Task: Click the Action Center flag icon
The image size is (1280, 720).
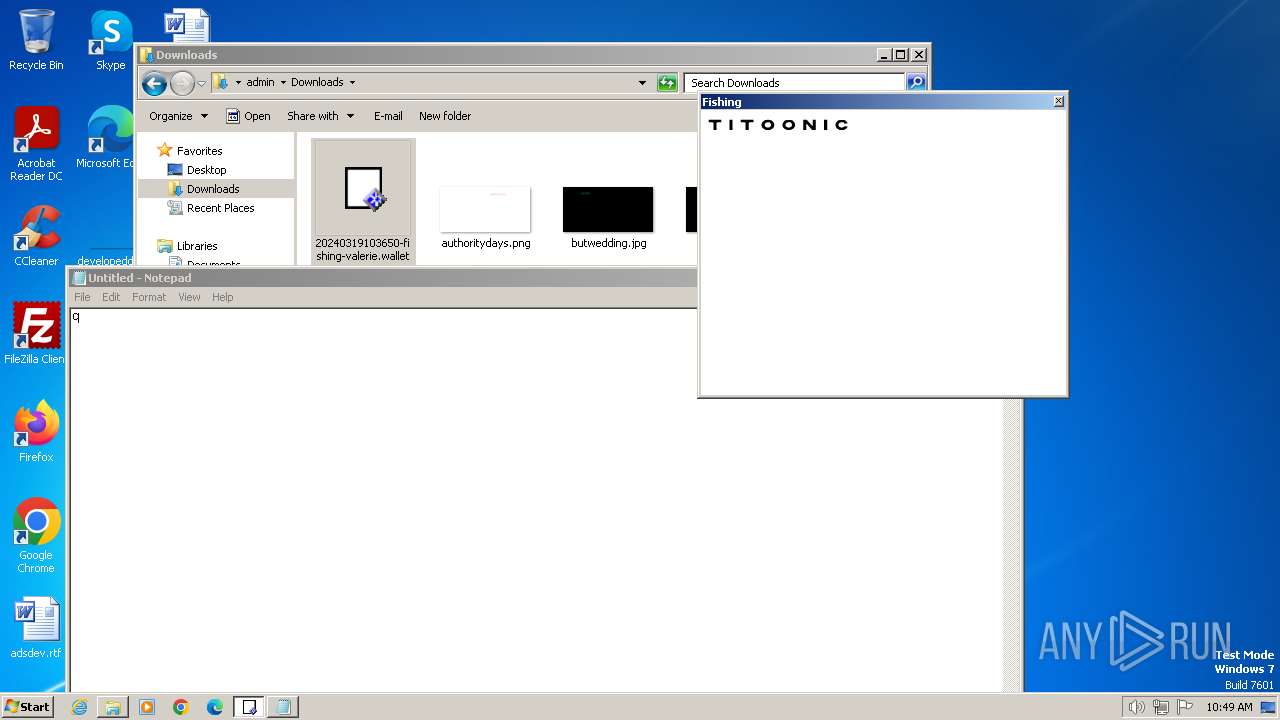Action: [1185, 707]
